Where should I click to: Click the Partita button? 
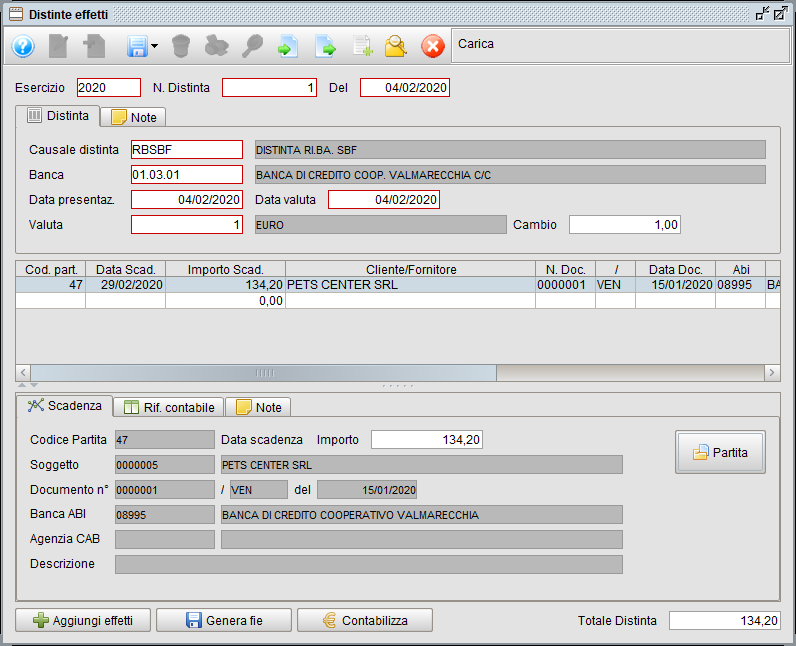click(x=720, y=452)
